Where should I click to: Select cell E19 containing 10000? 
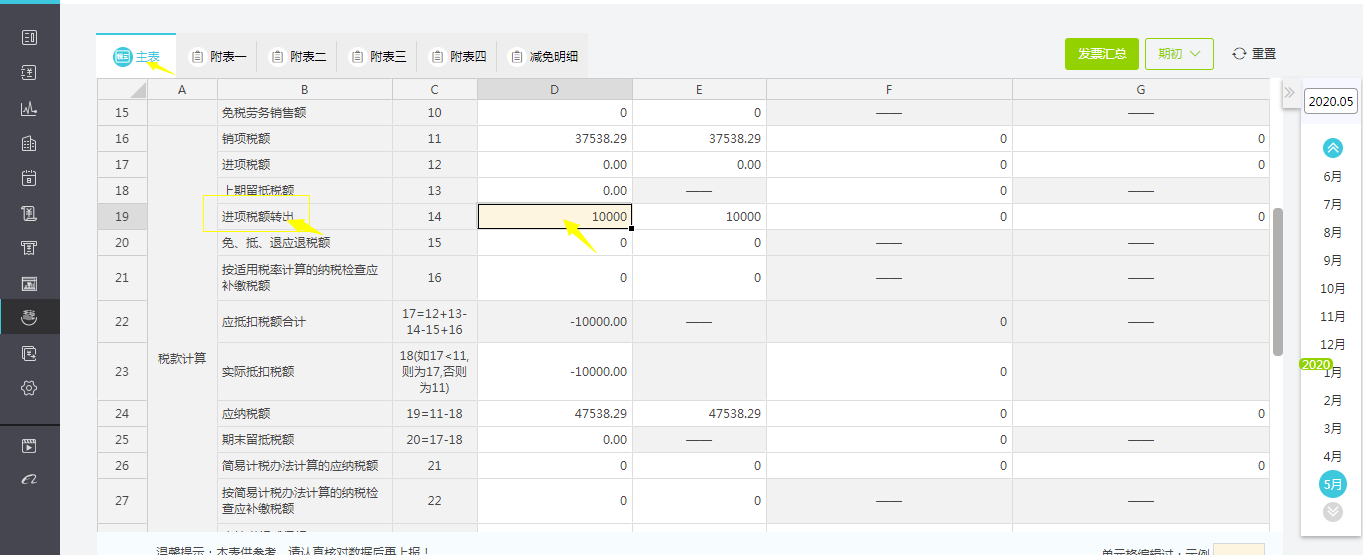pos(699,217)
